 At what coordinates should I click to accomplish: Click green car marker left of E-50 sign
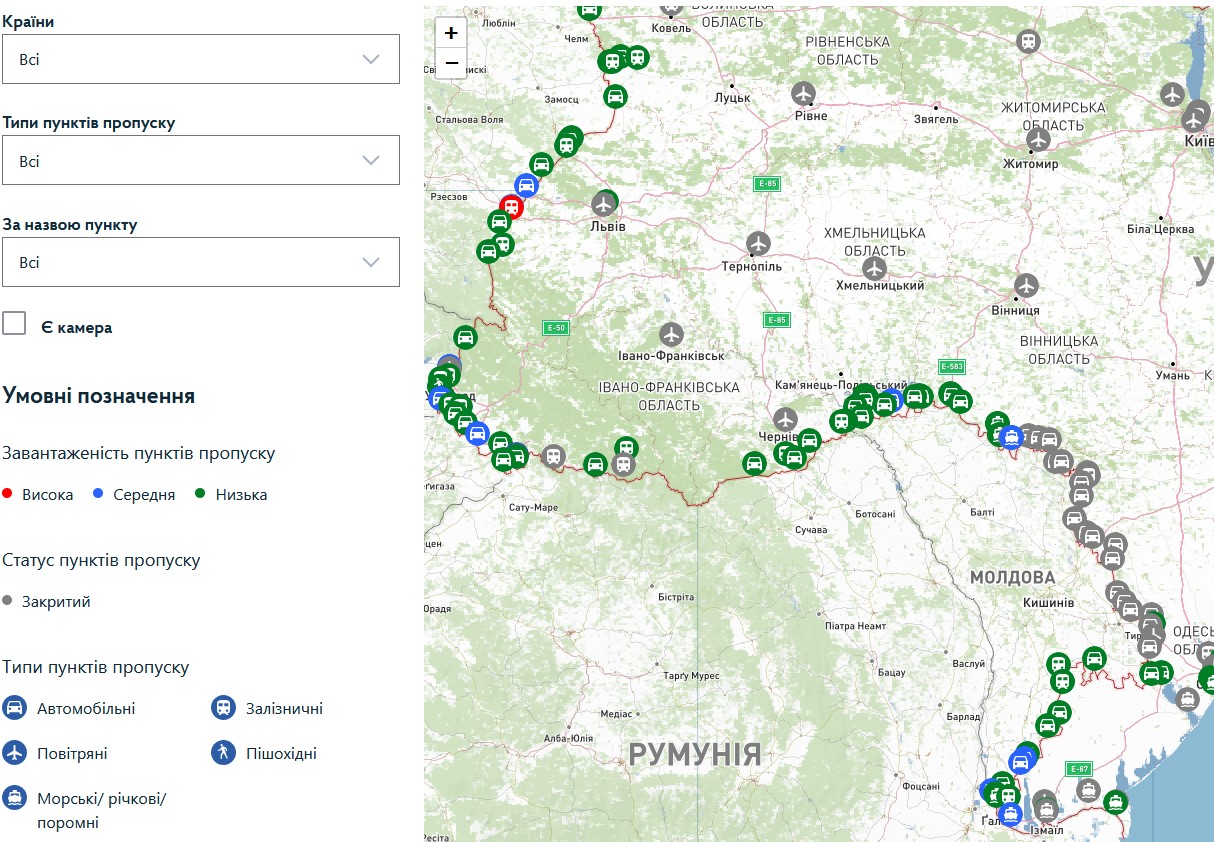point(465,337)
